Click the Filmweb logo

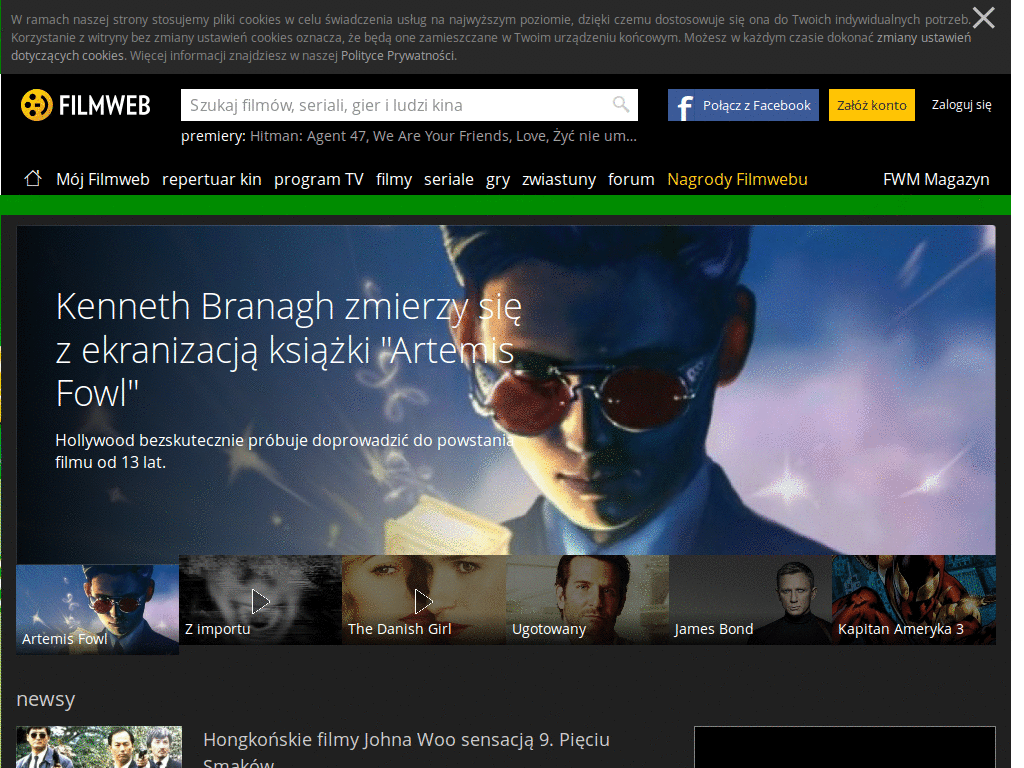tap(85, 104)
